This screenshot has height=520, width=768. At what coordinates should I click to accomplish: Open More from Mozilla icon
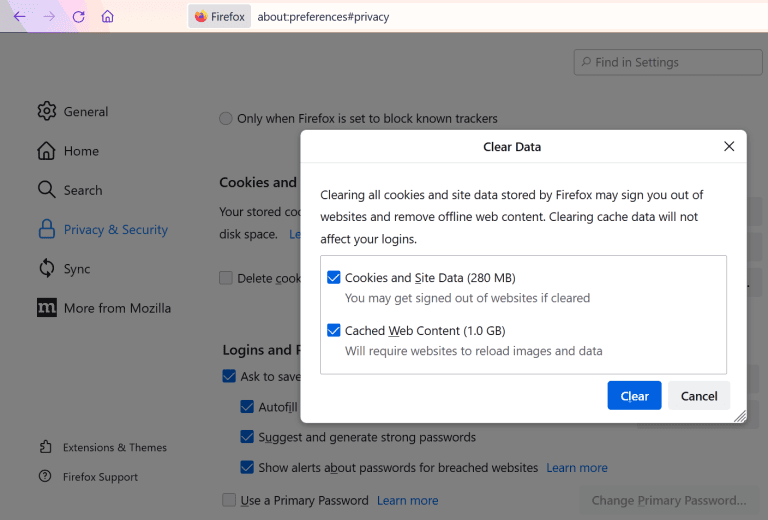click(x=46, y=308)
